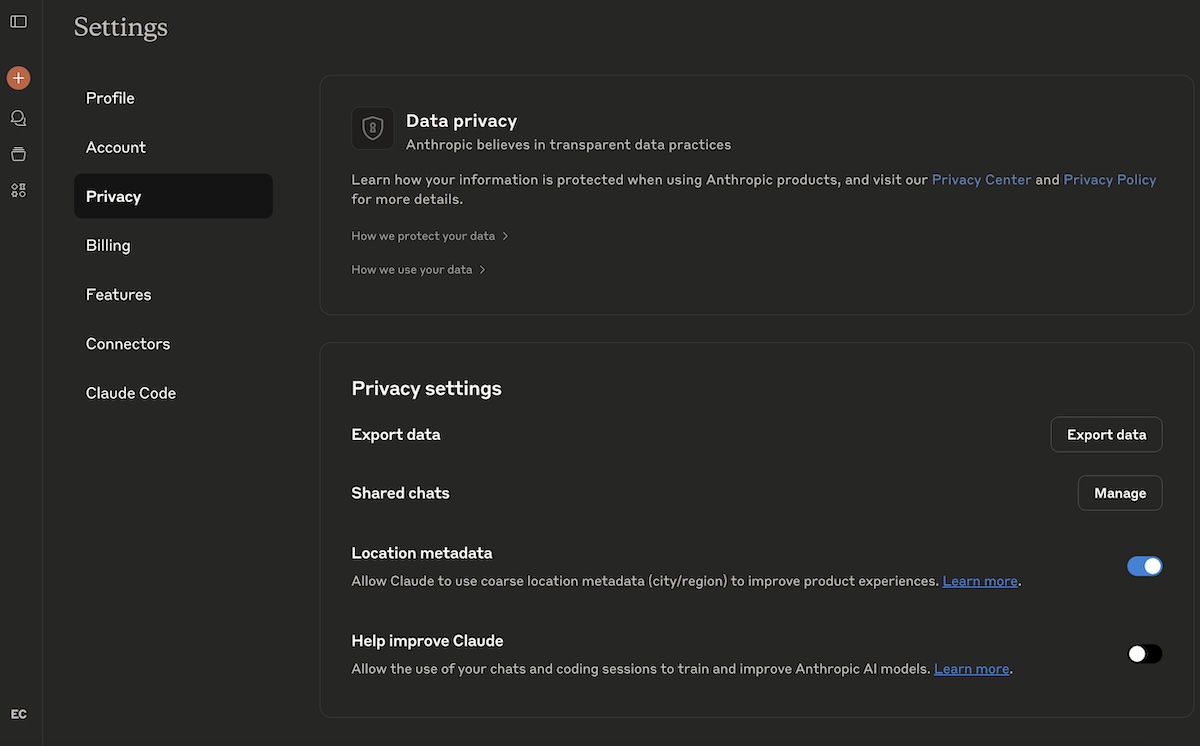Expand How we use your data
Viewport: 1200px width, 746px height.
click(x=418, y=270)
